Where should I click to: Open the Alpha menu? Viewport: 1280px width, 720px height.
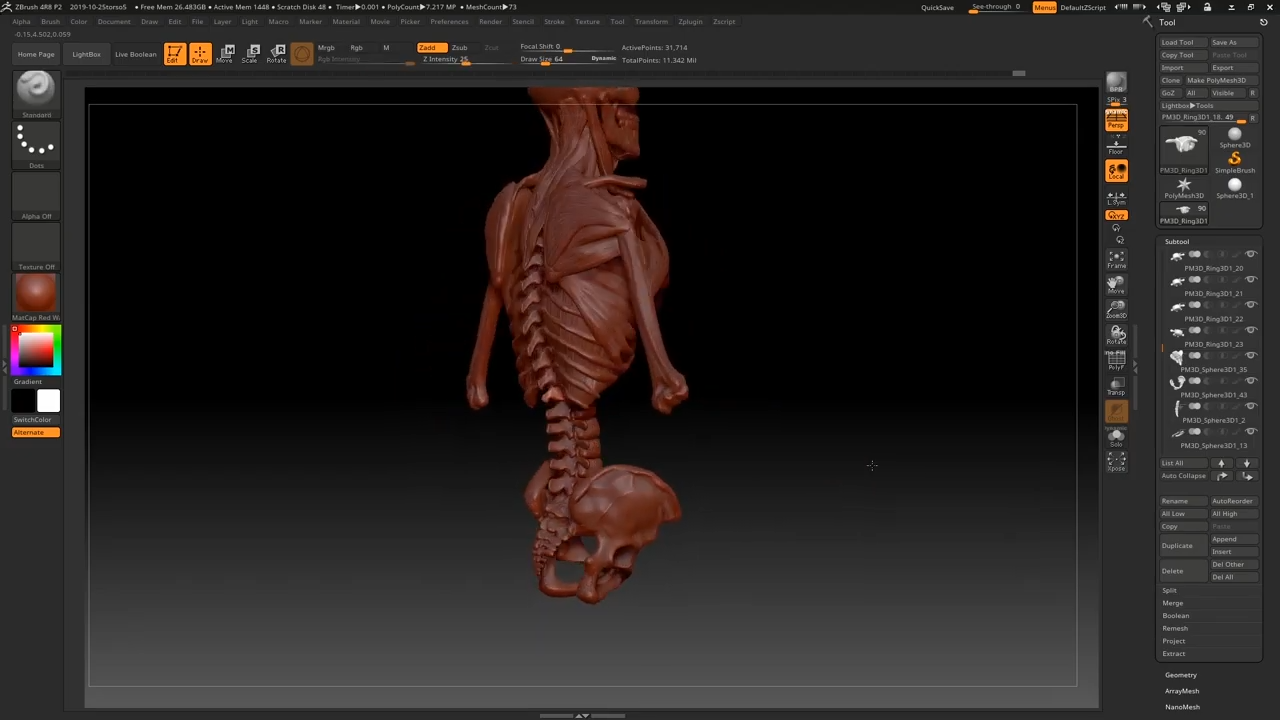coord(21,21)
